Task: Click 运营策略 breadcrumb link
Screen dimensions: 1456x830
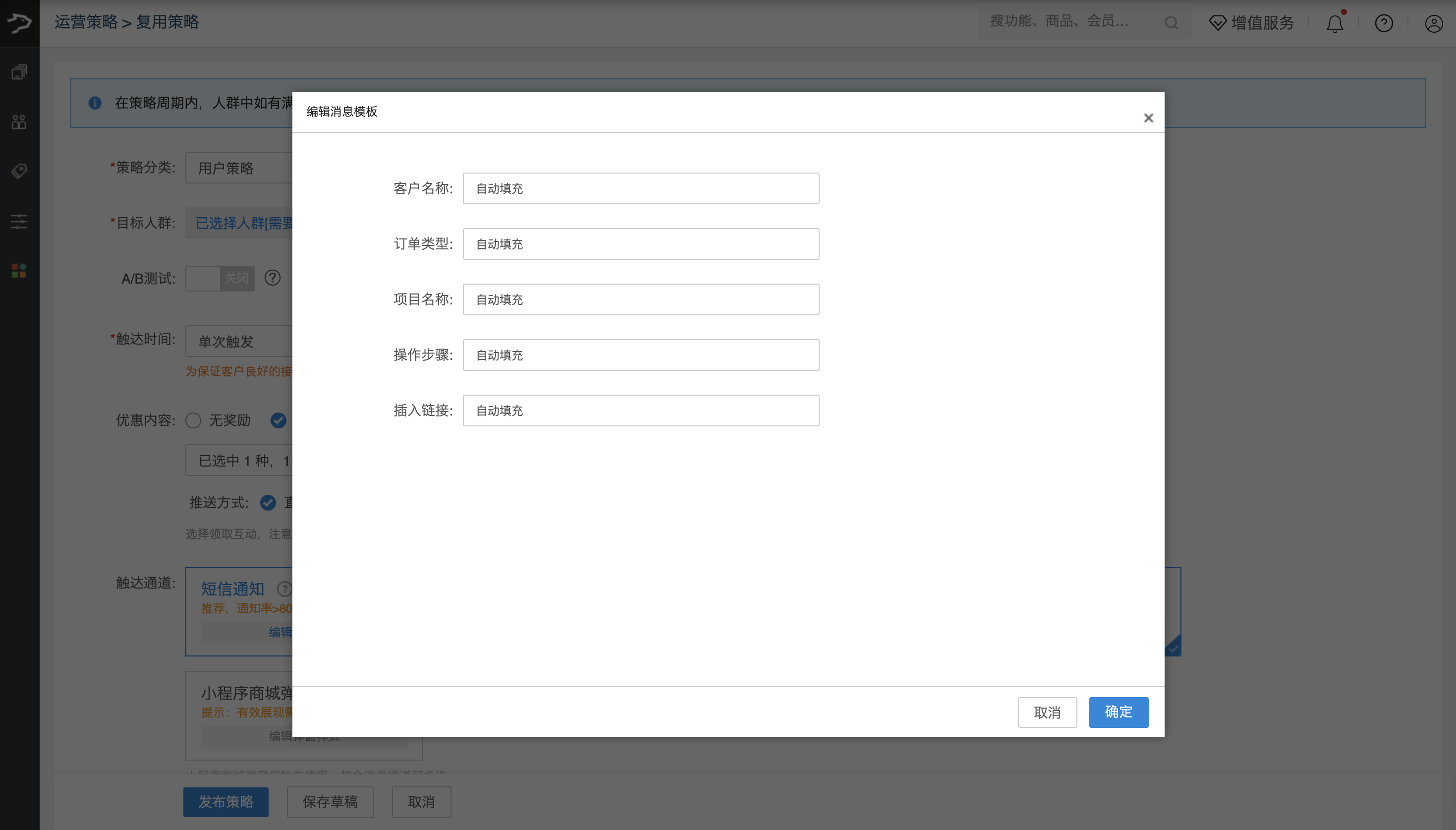Action: [86, 22]
